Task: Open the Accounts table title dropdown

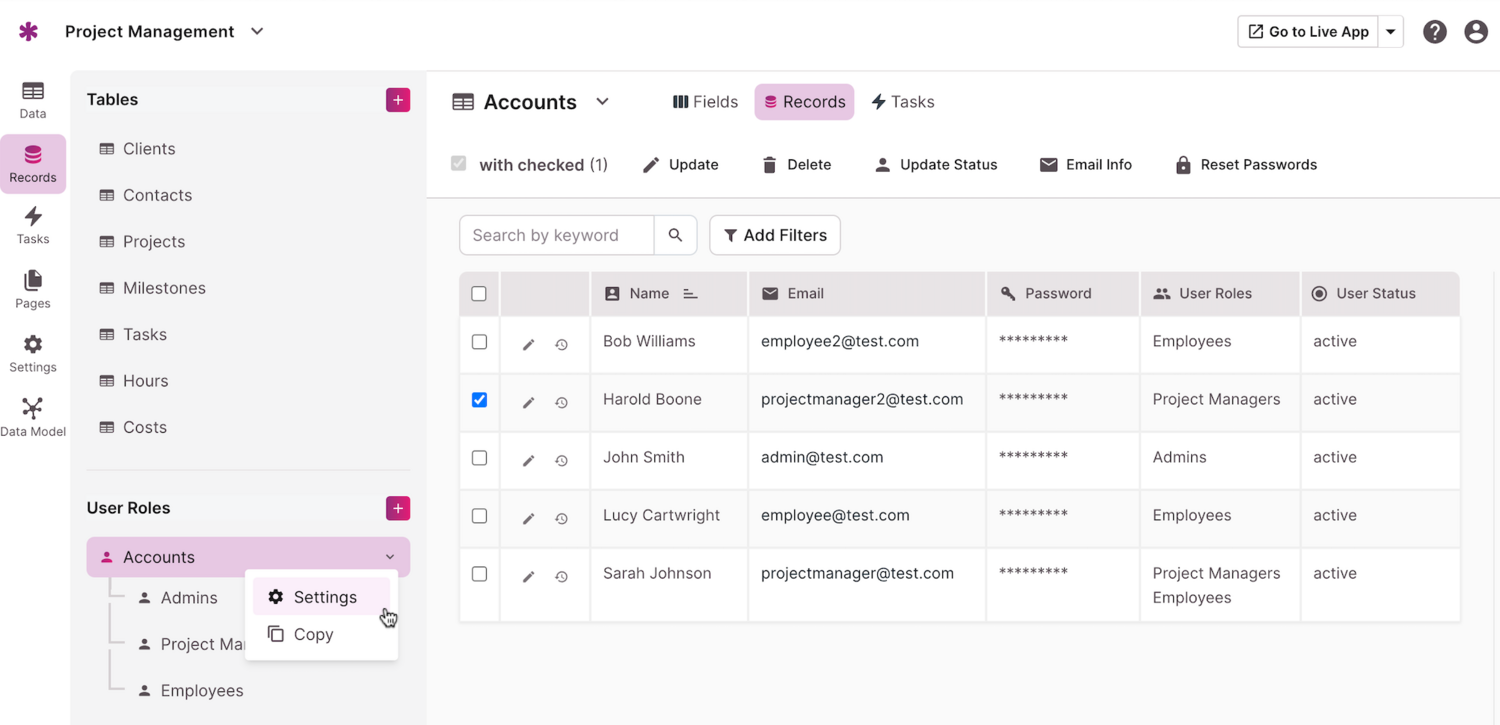Action: pos(602,102)
